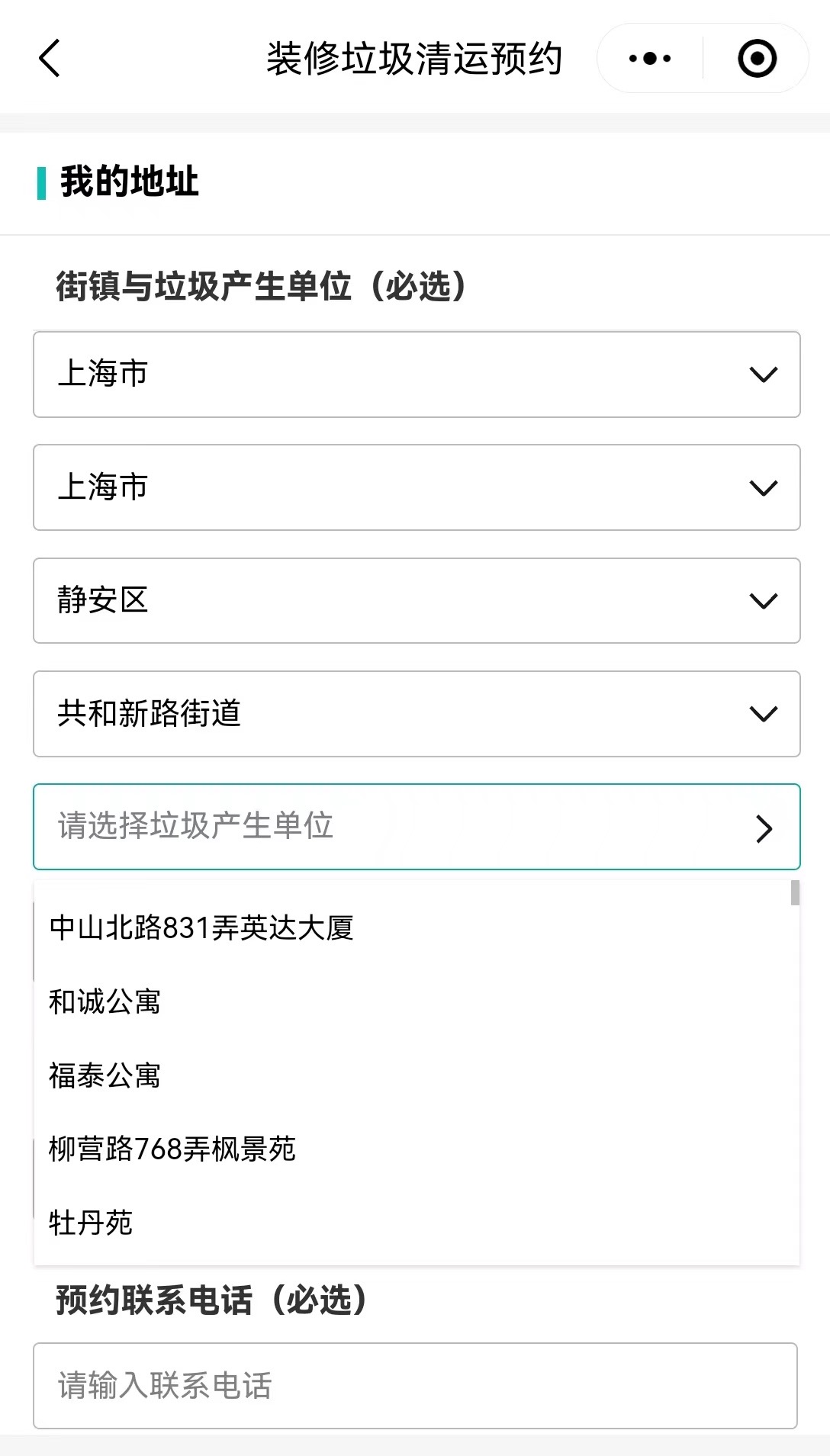Click chevron arrow on 共和新路街道 dropdown

(763, 714)
